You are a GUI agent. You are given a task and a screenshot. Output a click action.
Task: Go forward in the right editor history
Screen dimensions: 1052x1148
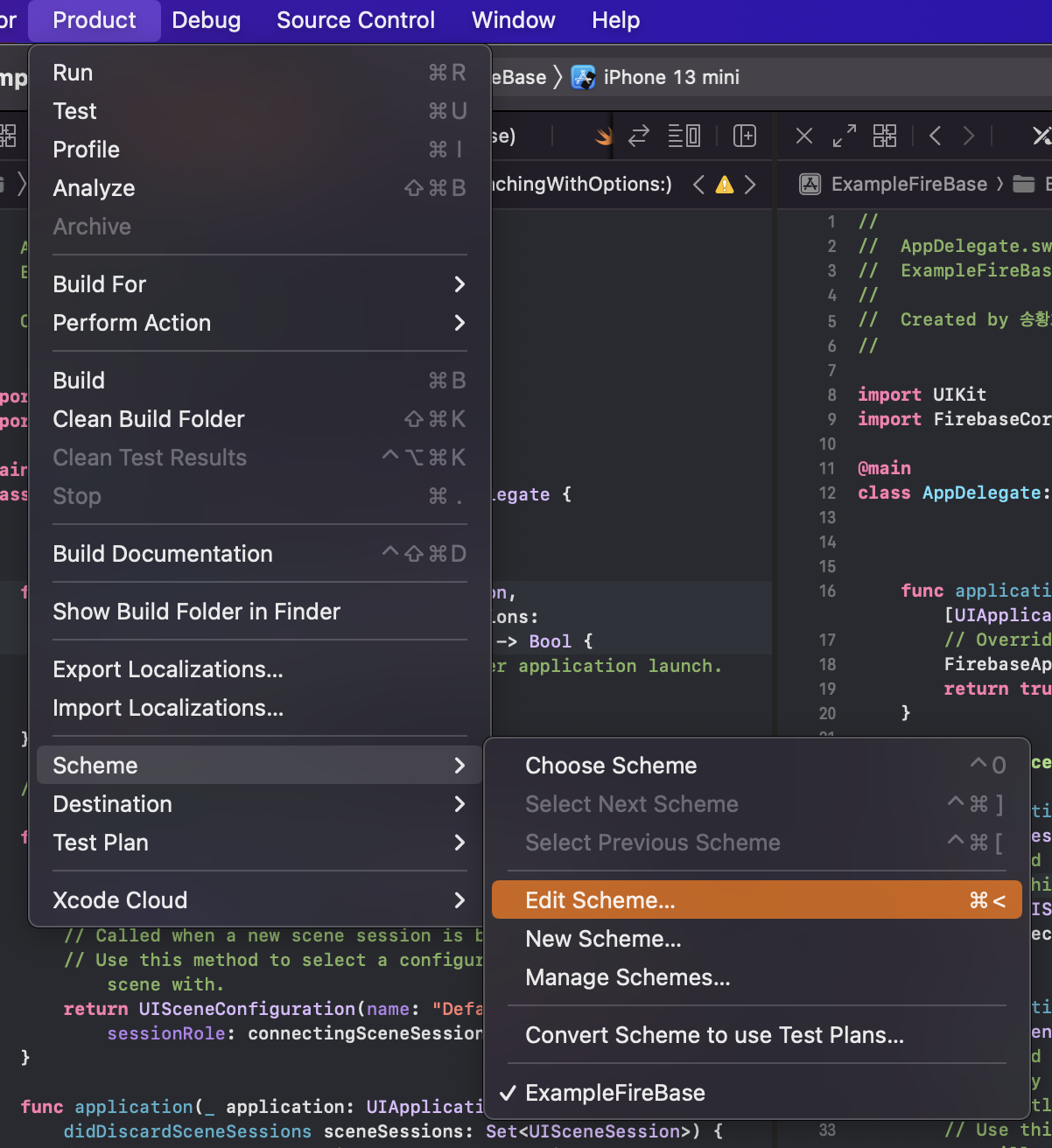click(x=968, y=136)
